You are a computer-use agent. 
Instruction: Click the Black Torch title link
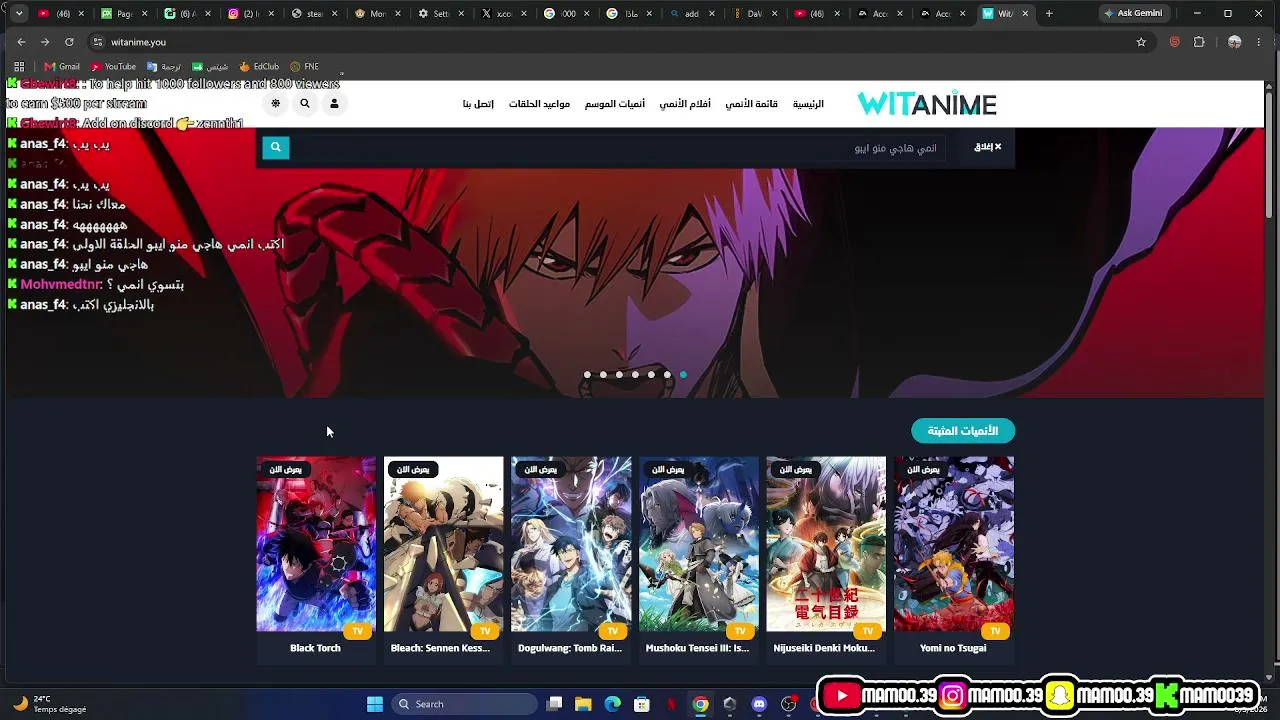click(316, 648)
